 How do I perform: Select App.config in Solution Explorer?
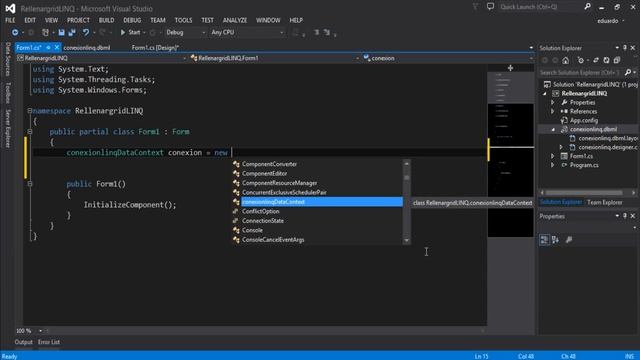[x=584, y=120]
